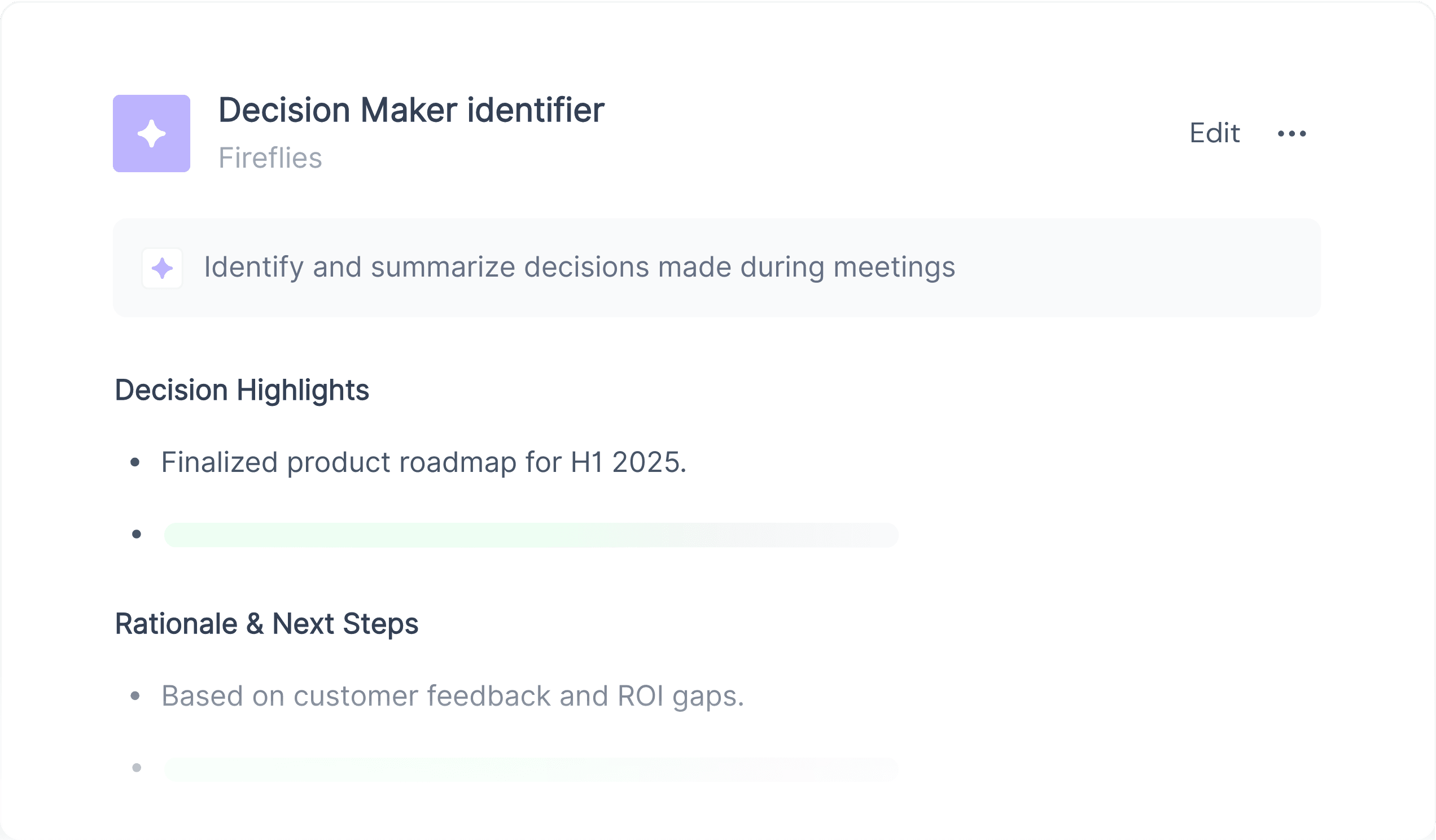The width and height of the screenshot is (1436, 840).
Task: Click "Finalized product roadmap for H1 2025" item
Action: coord(423,462)
